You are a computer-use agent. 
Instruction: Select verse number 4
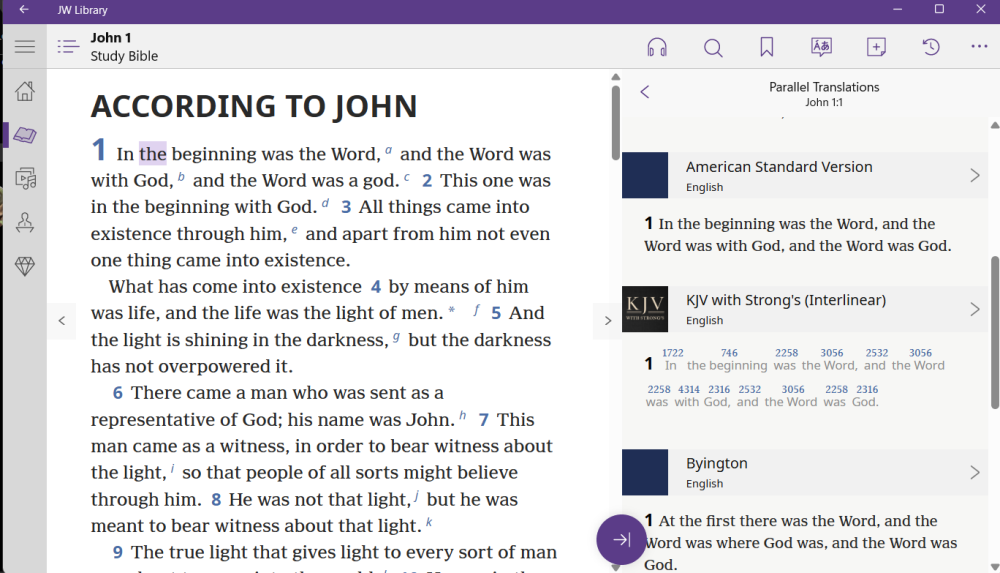[376, 287]
